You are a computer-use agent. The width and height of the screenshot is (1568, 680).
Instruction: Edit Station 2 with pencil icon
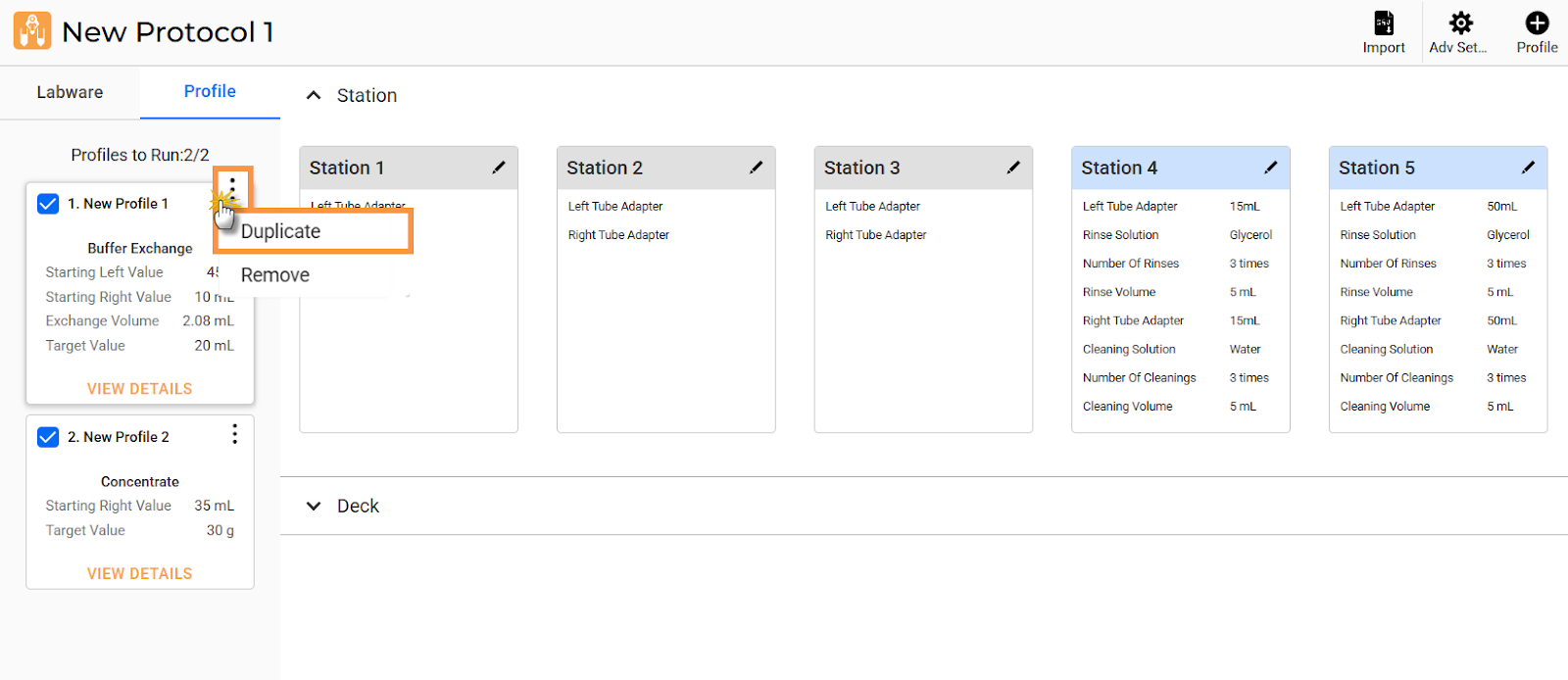pos(756,168)
